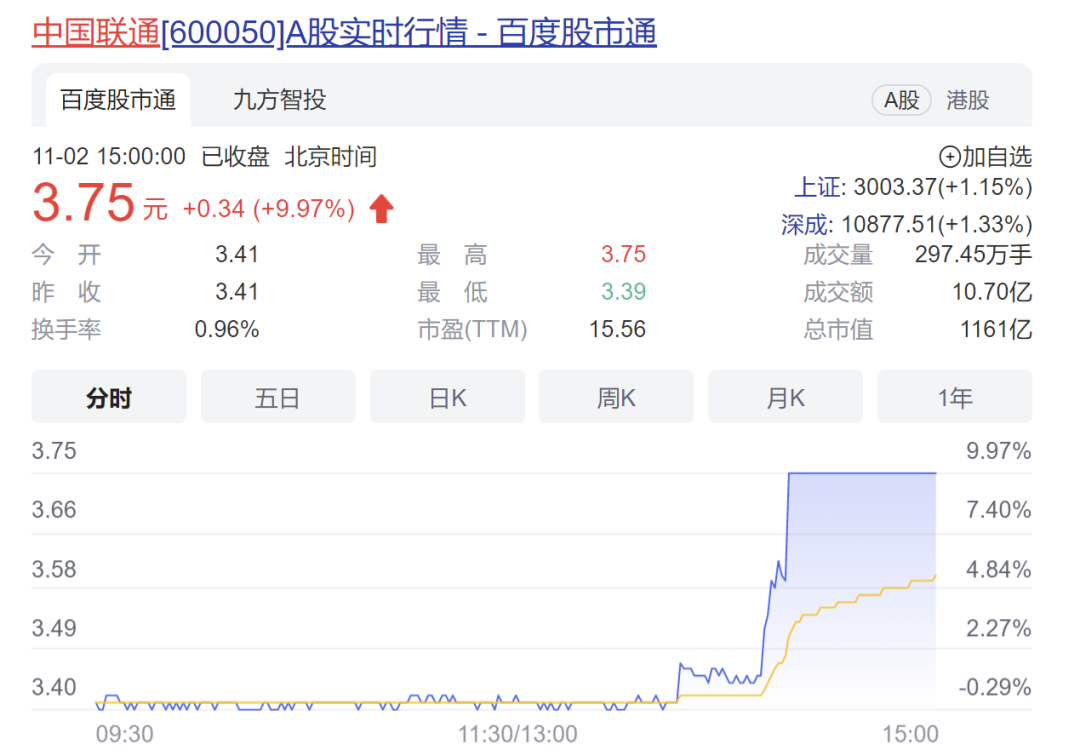The width and height of the screenshot is (1080, 756).
Task: Click the 成交量 value 297.45万手
Action: (973, 255)
